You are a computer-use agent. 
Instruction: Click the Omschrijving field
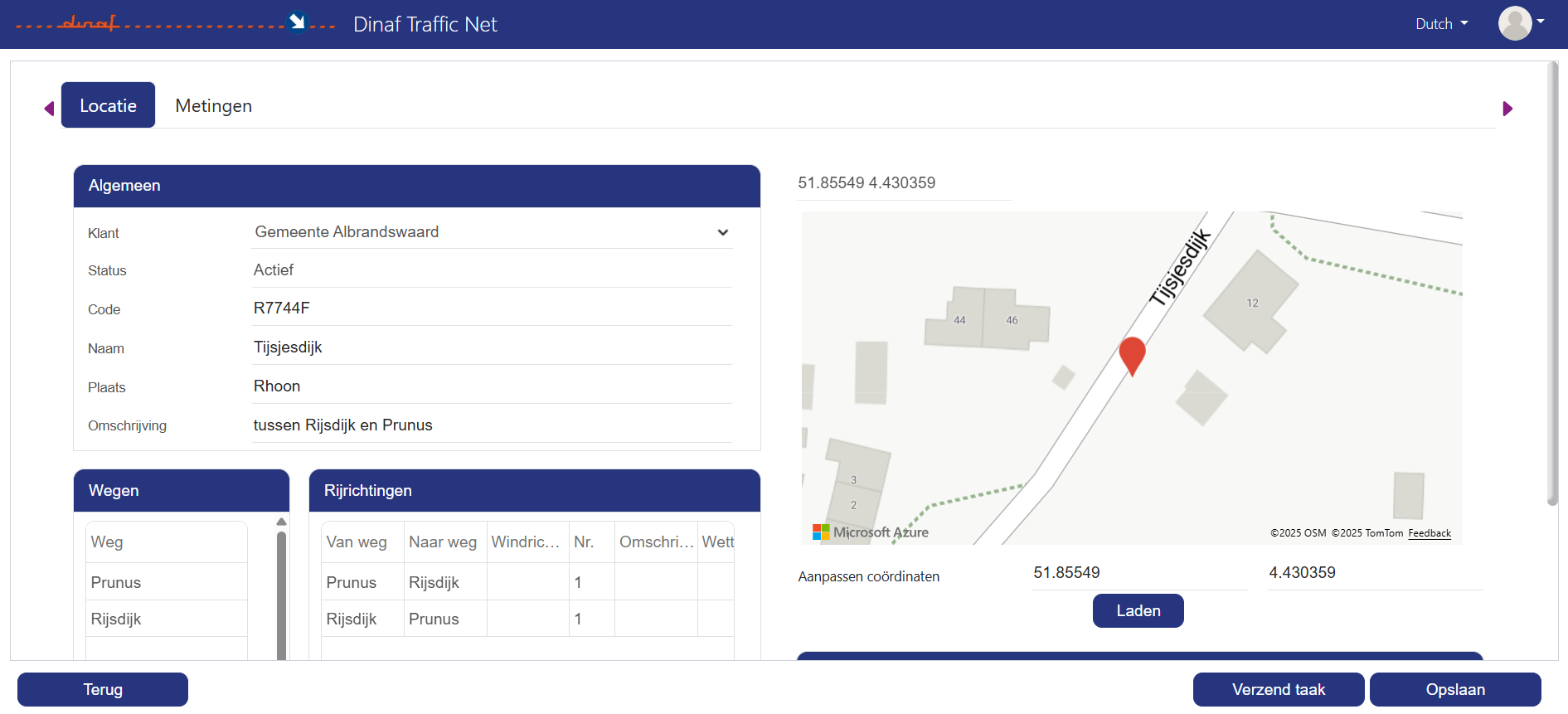pos(493,425)
